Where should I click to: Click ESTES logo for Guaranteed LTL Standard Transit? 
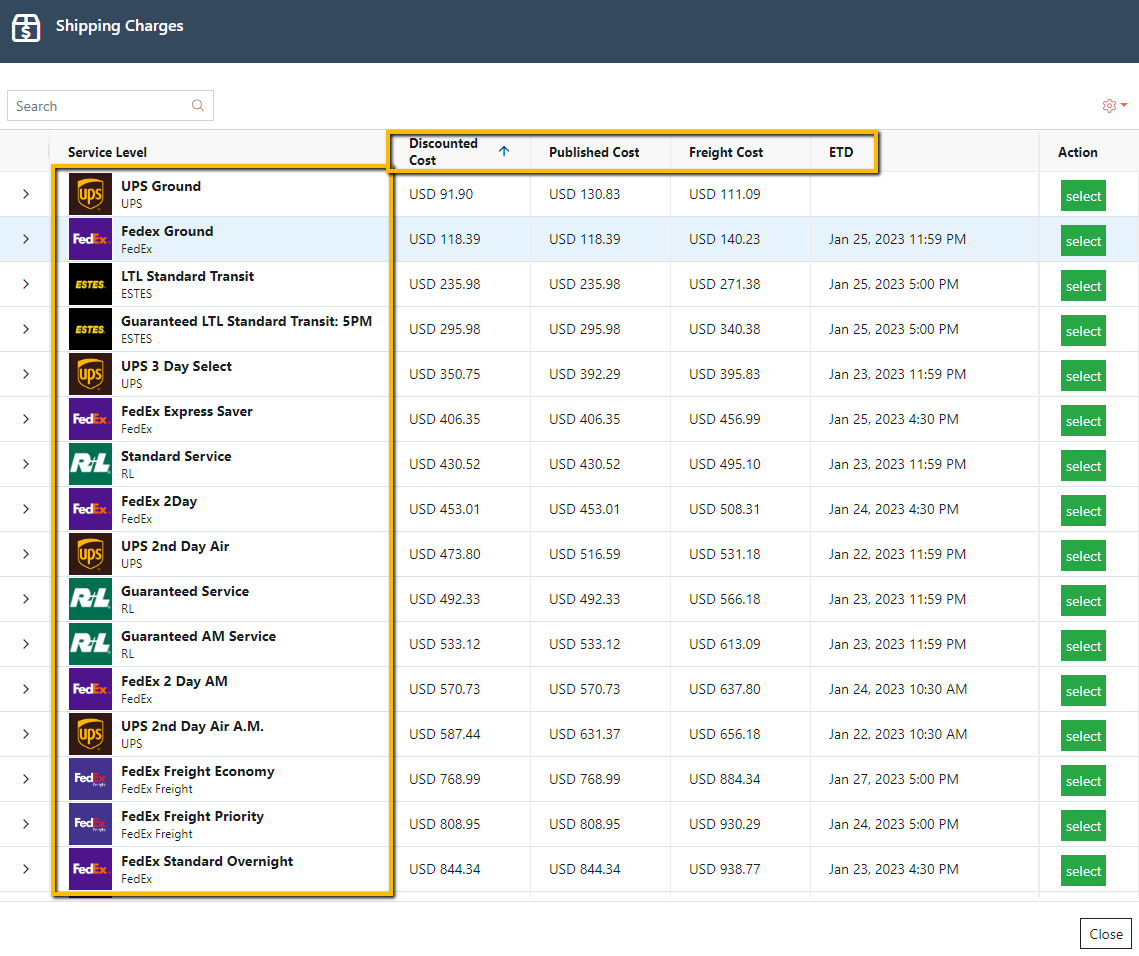click(90, 329)
